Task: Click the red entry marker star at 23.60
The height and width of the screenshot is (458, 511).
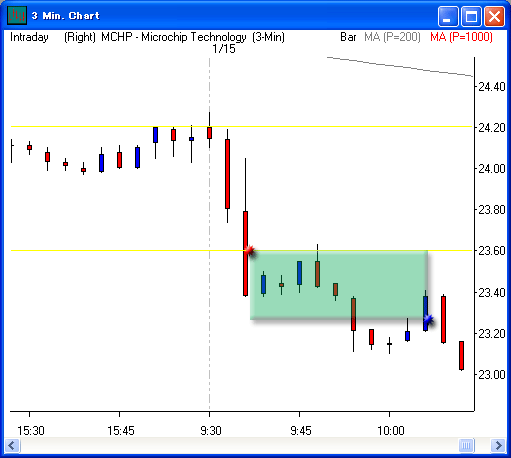Action: (250, 250)
